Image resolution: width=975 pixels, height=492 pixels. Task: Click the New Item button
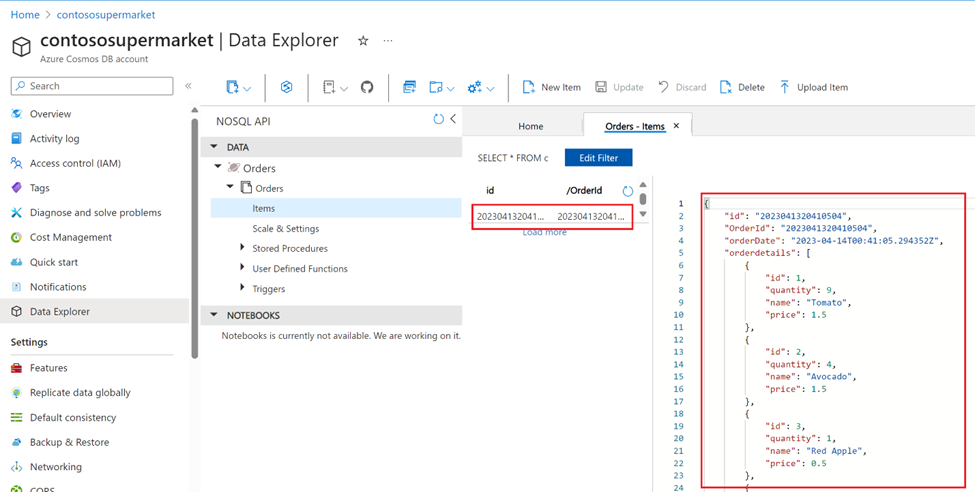click(552, 88)
